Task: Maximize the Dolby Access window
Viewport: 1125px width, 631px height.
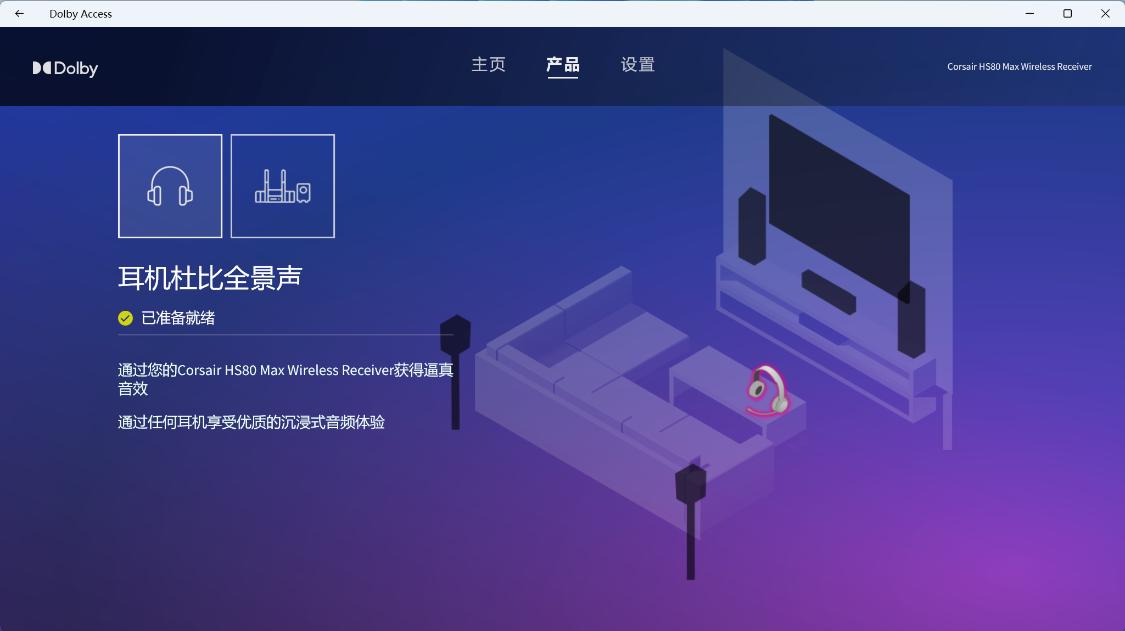Action: tap(1068, 14)
